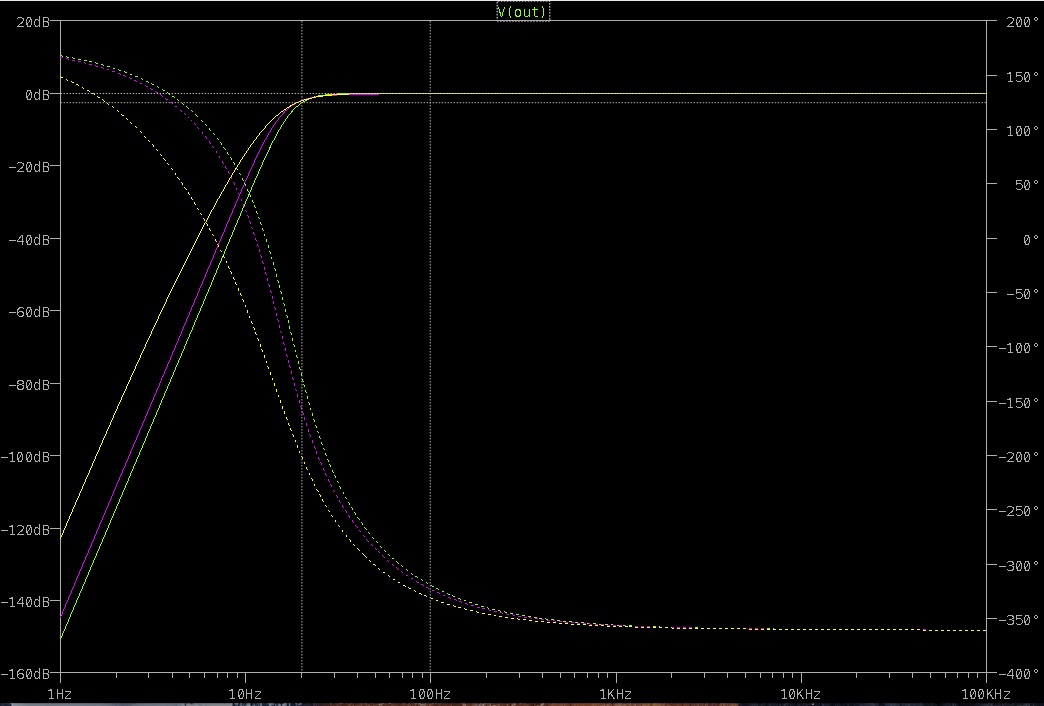Click the -150° phase tick label
The width and height of the screenshot is (1044, 706).
click(x=1018, y=403)
